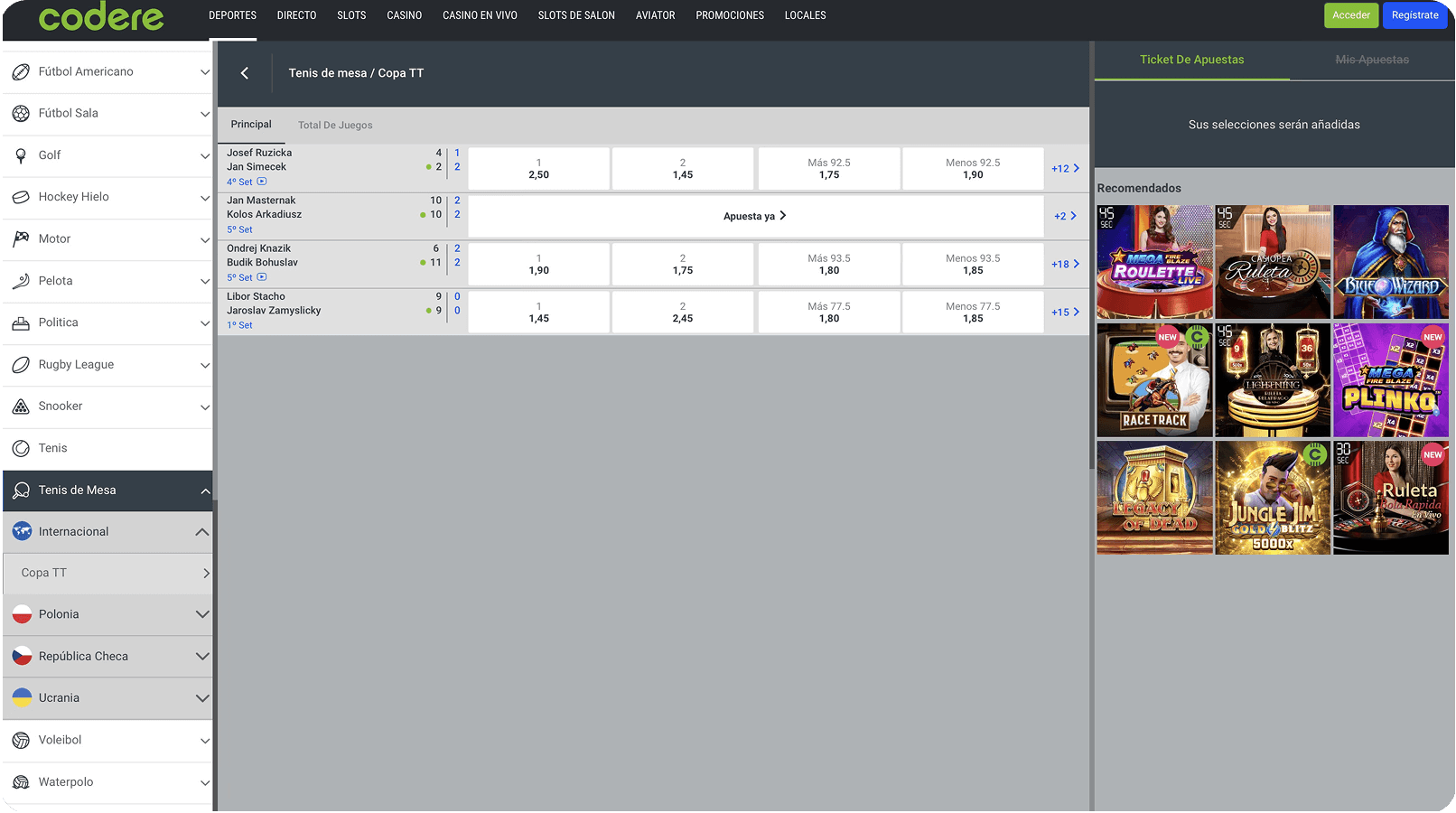The width and height of the screenshot is (1456, 813).
Task: Open Mega Fire Blaze Plinko thumbnail
Action: point(1391,380)
